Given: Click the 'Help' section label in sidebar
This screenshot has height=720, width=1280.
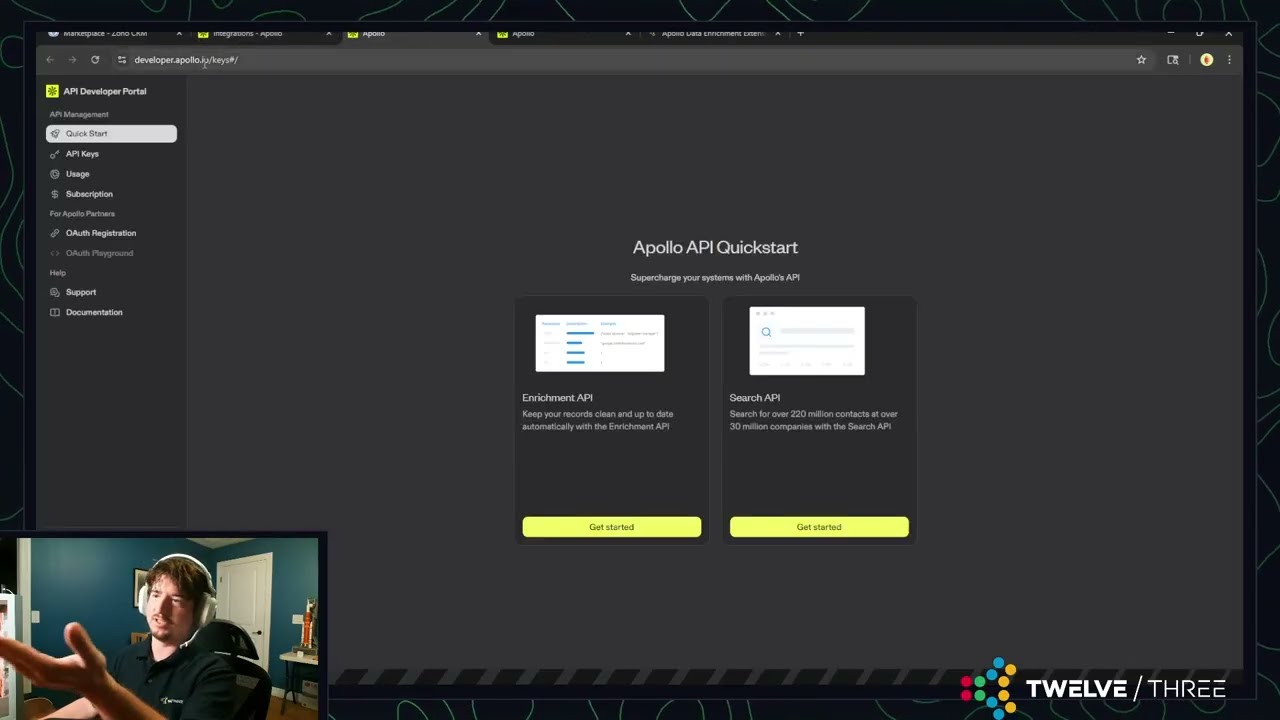Looking at the screenshot, I should 58,273.
